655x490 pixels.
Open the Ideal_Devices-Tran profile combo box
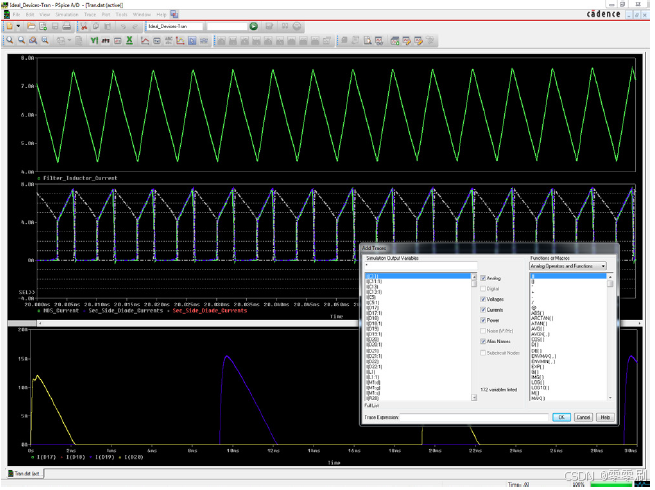[175, 26]
